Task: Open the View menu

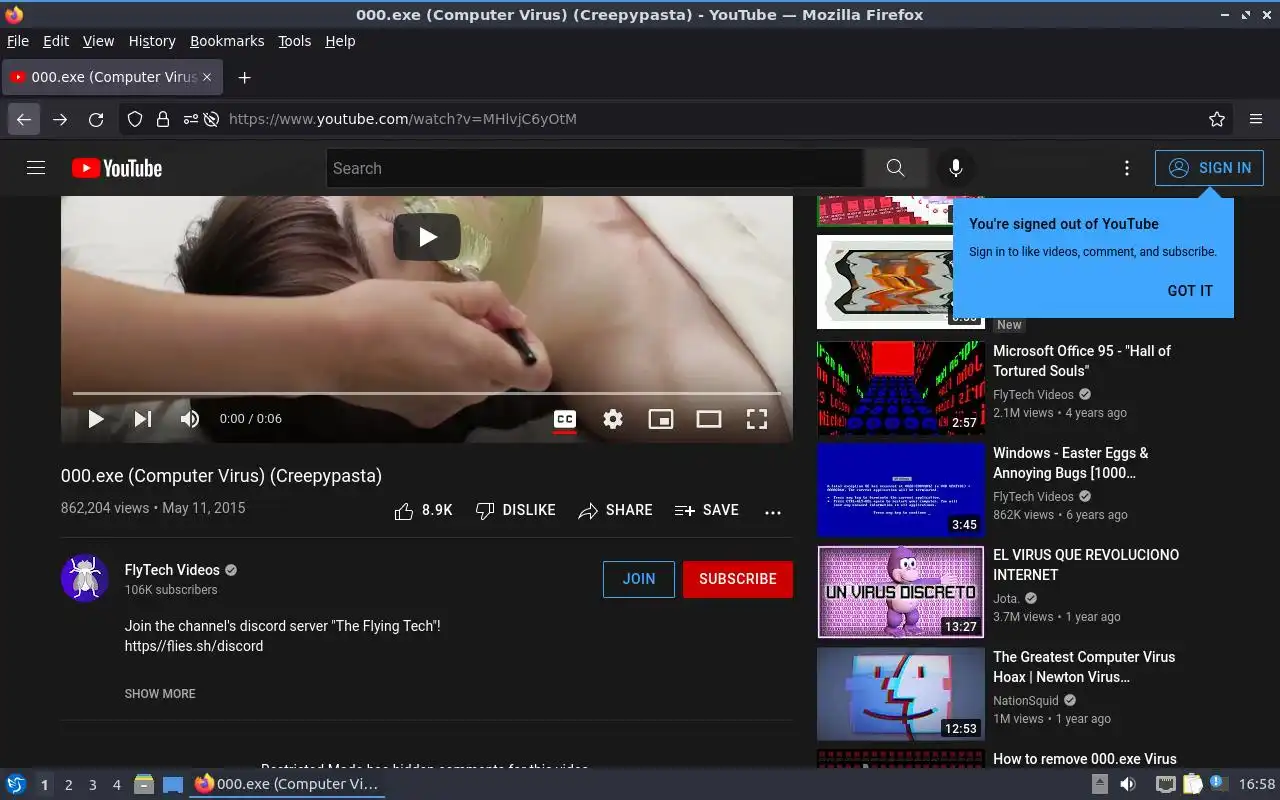Action: pyautogui.click(x=98, y=41)
